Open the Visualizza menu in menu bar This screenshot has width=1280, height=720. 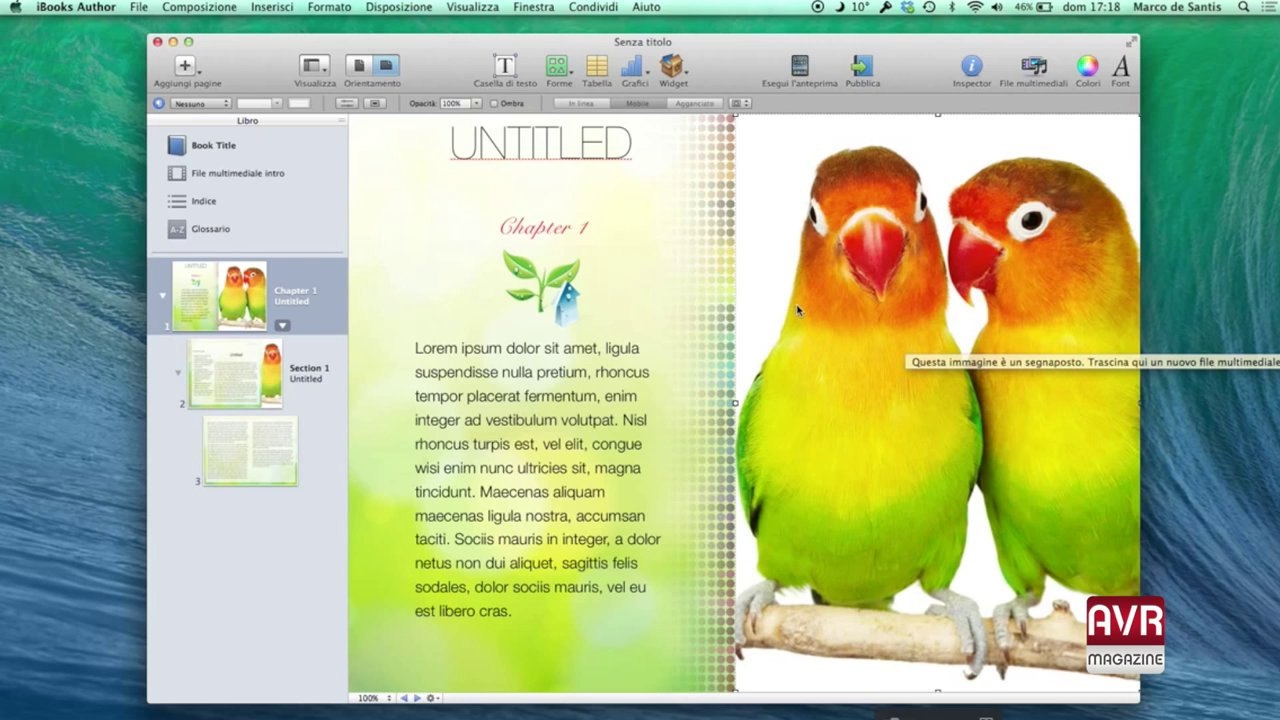(472, 7)
